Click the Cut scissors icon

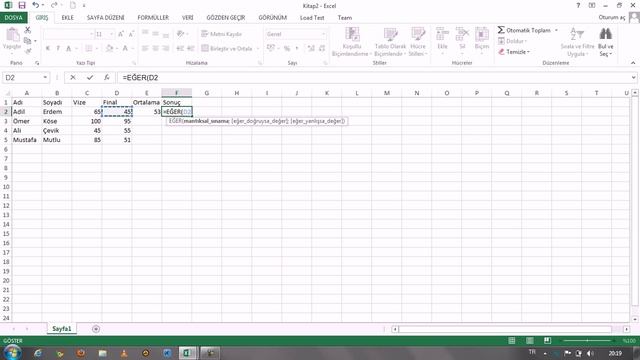[27, 30]
